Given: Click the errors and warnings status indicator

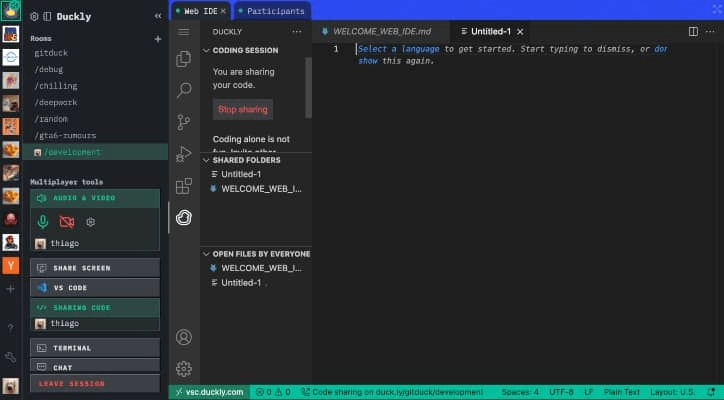Looking at the screenshot, I should point(273,392).
